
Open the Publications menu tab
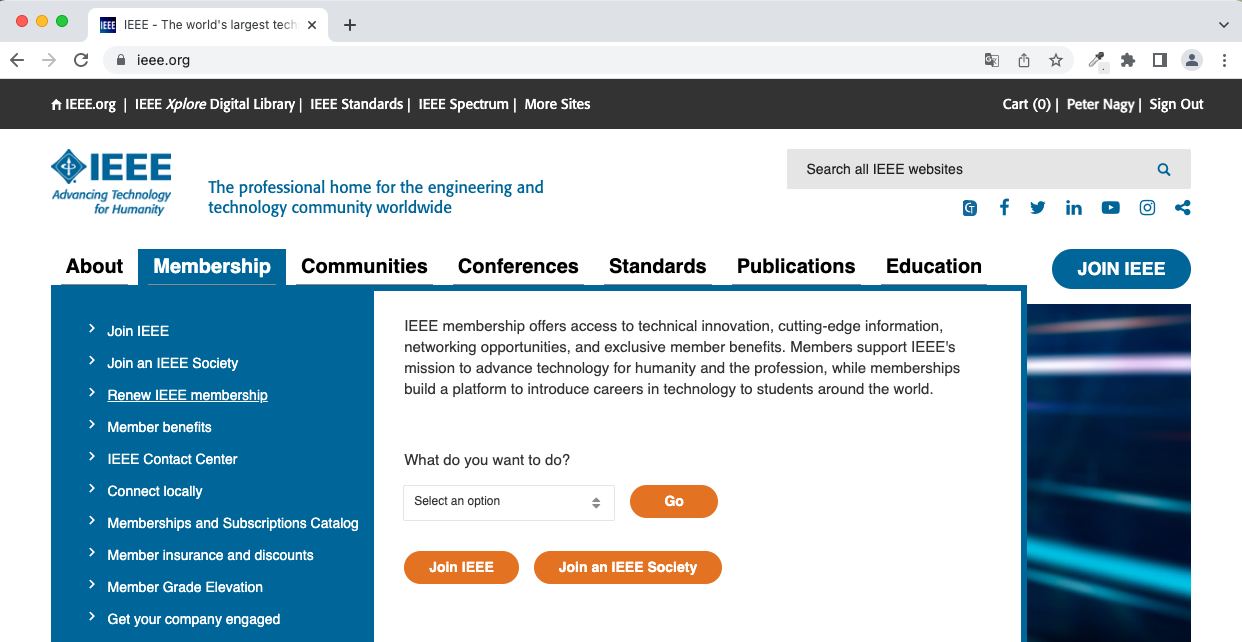click(x=796, y=266)
